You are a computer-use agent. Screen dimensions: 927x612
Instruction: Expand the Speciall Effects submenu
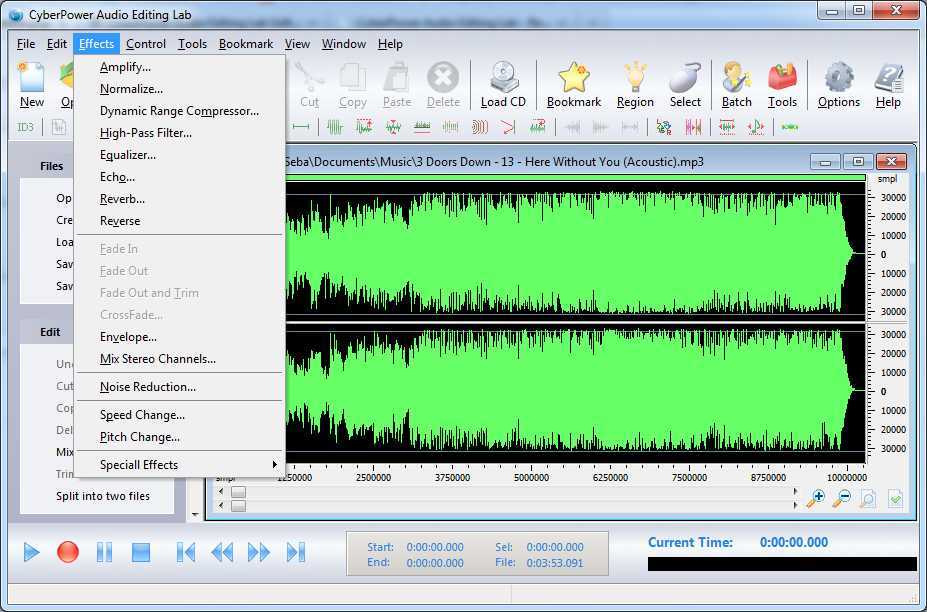pyautogui.click(x=140, y=464)
